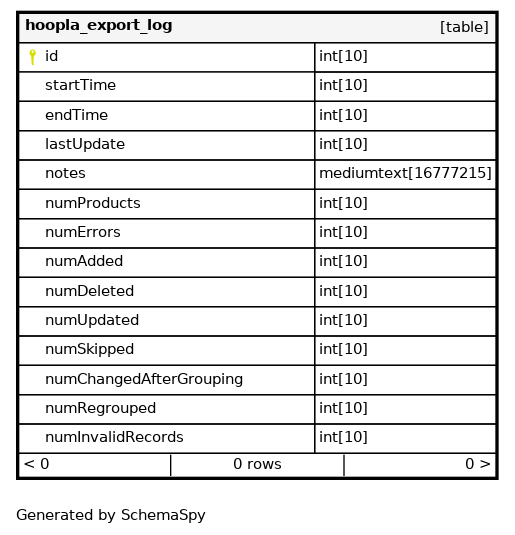Select the numChangedAfterGrouping column

point(257,380)
